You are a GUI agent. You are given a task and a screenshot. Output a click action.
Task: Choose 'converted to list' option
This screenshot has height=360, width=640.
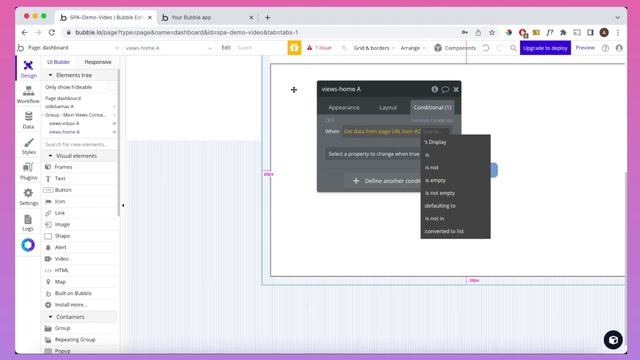[x=456, y=231]
